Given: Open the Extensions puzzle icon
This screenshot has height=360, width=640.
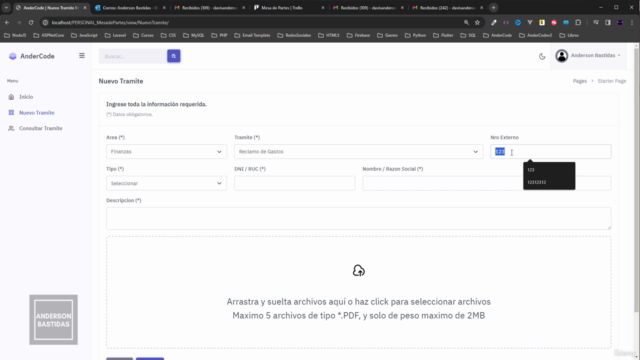Looking at the screenshot, I should 578,22.
